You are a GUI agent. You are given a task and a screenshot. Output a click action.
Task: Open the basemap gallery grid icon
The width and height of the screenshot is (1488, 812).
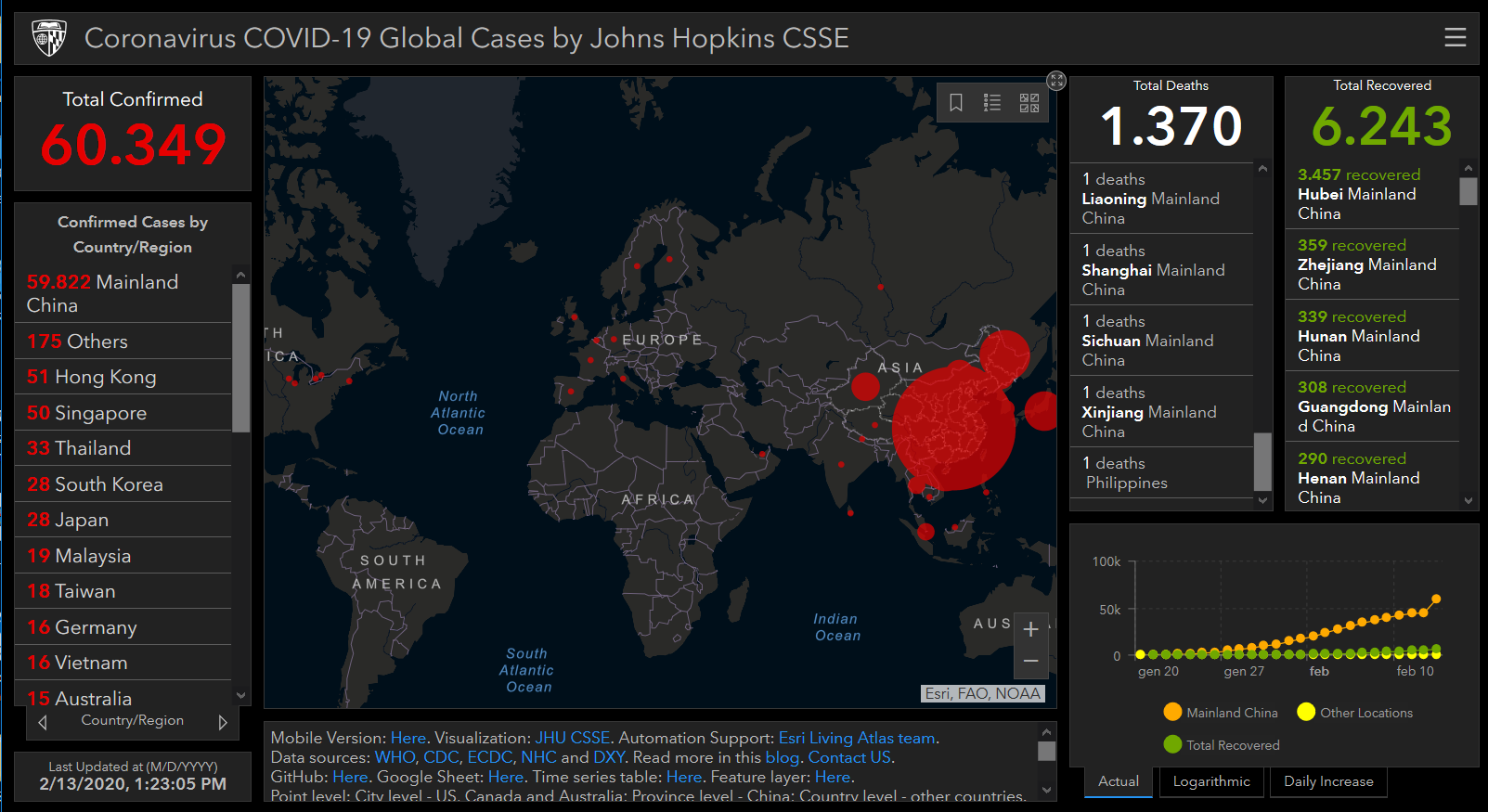[1029, 102]
